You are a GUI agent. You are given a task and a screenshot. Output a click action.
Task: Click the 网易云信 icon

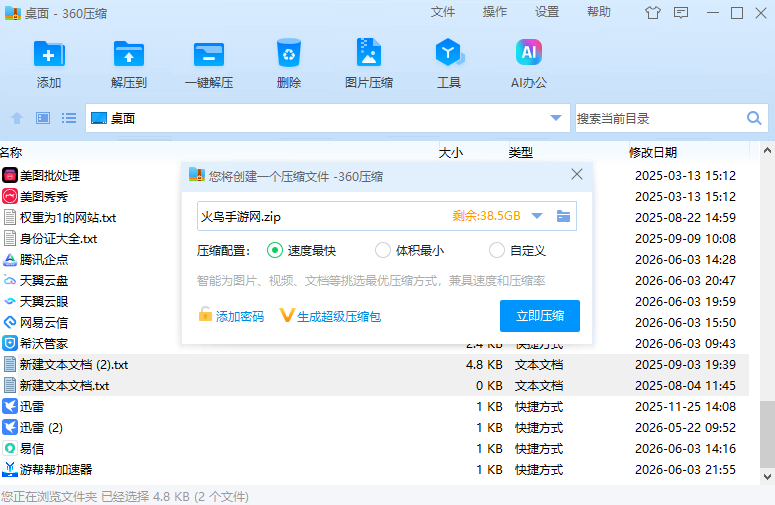point(10,323)
